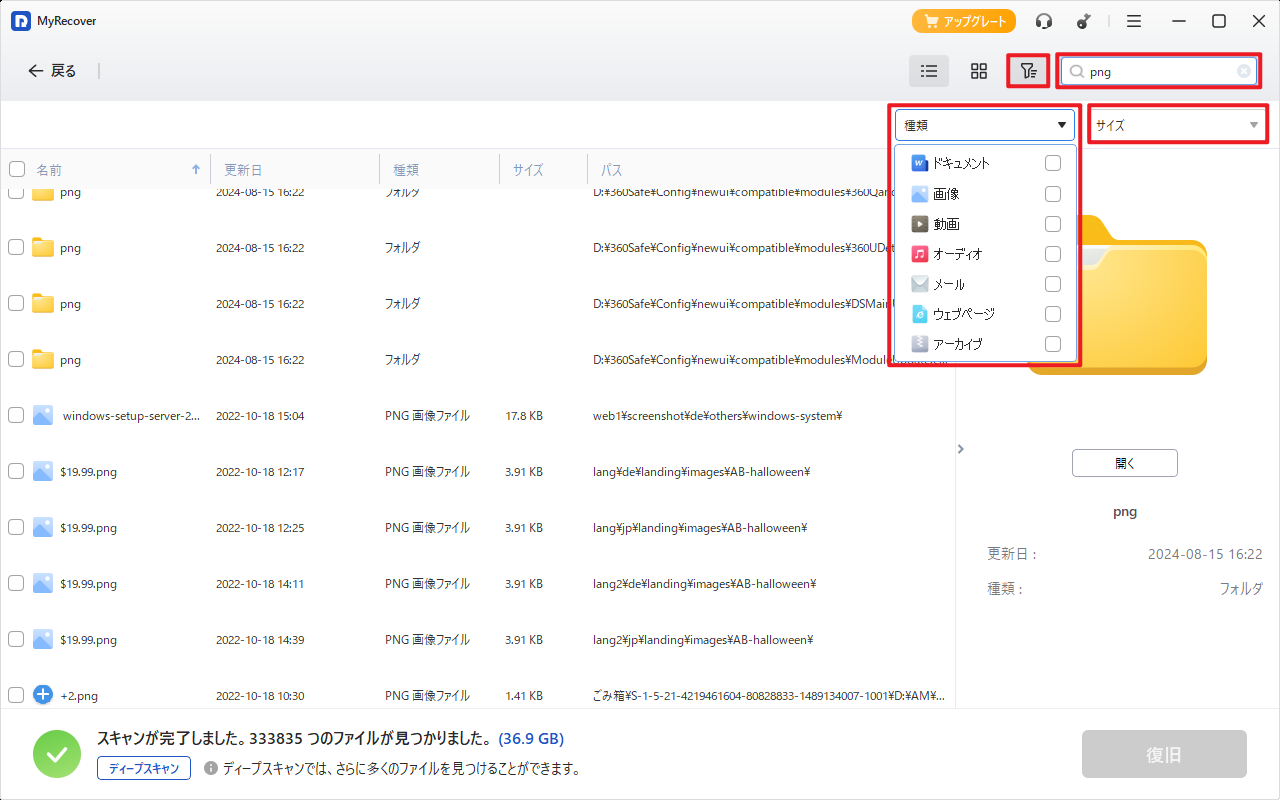Start ディープスキャン deep scan
The image size is (1280, 800).
[144, 768]
